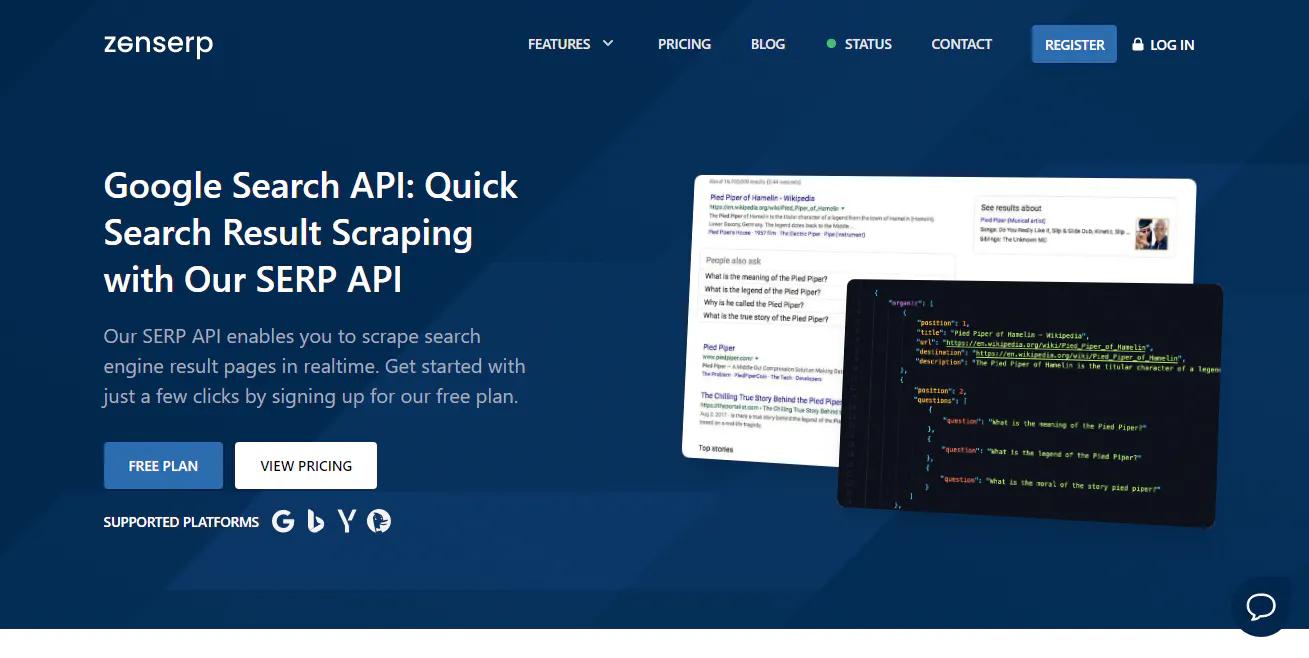
Task: Click the lock icon beside LOG IN
Action: coord(1137,44)
